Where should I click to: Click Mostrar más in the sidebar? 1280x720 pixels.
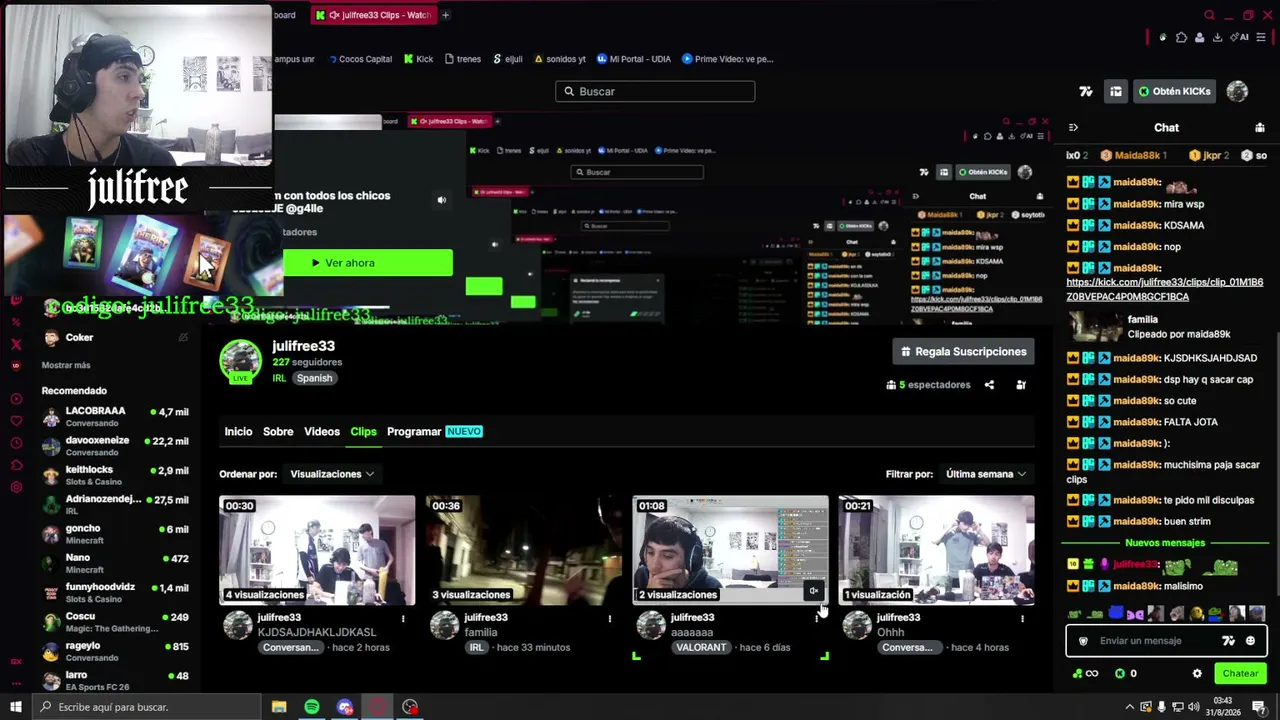tap(66, 365)
